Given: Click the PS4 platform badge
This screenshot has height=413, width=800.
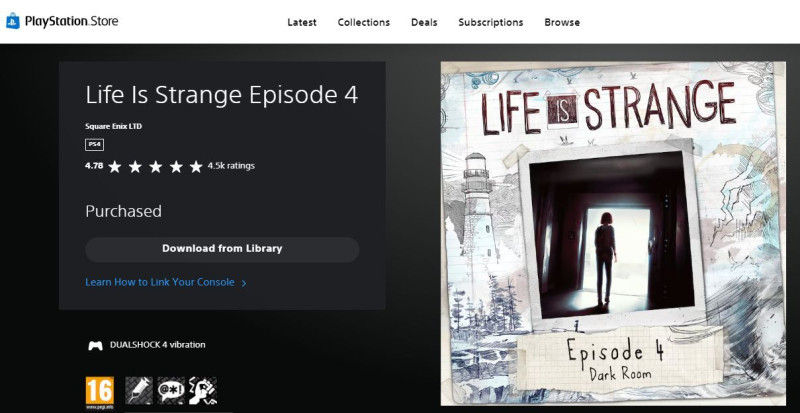Looking at the screenshot, I should (x=94, y=144).
